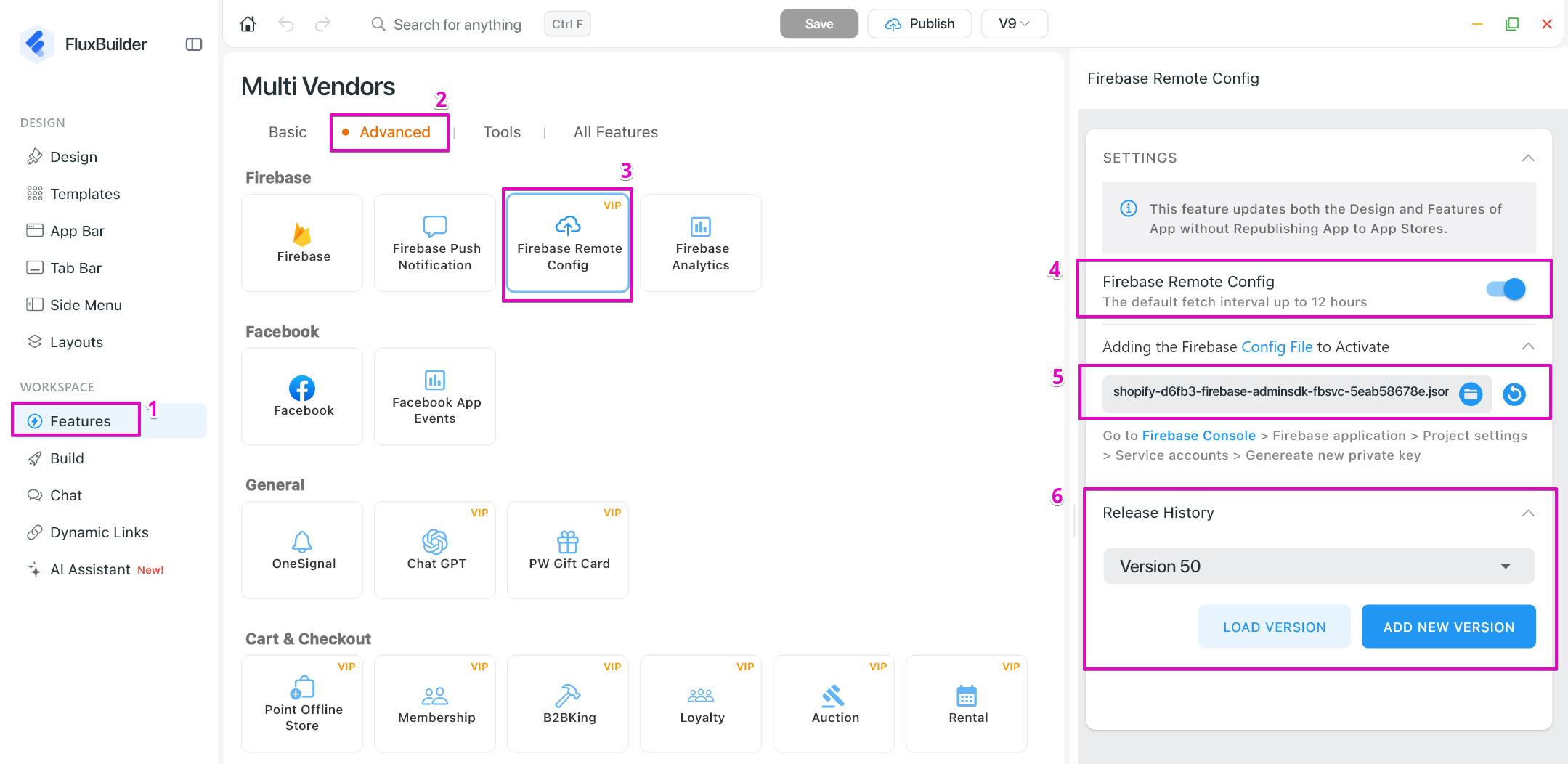The height and width of the screenshot is (764, 1568).
Task: Switch to the All Features tab
Action: pos(616,132)
